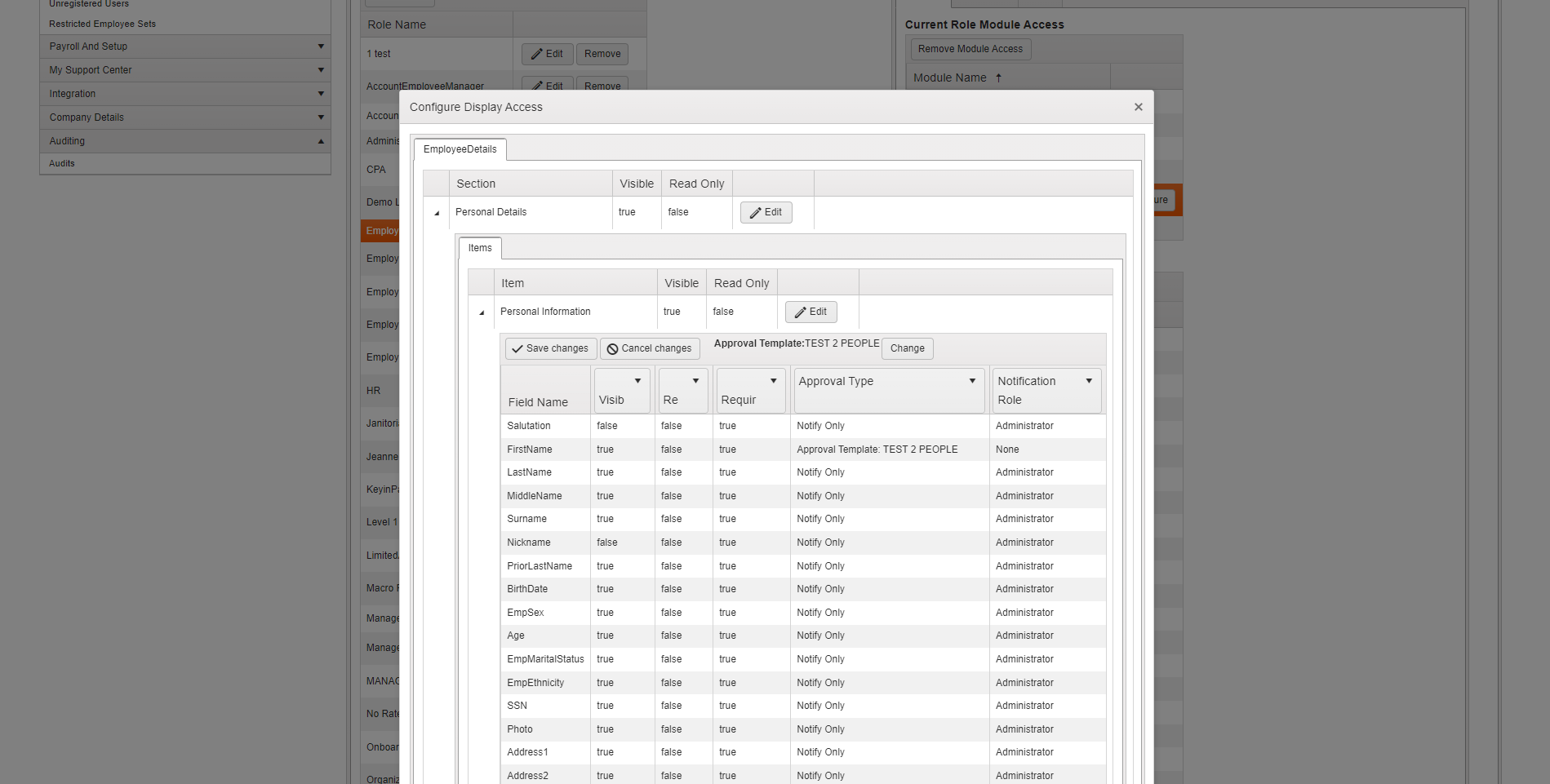Edit the '1 test' role

click(x=547, y=54)
